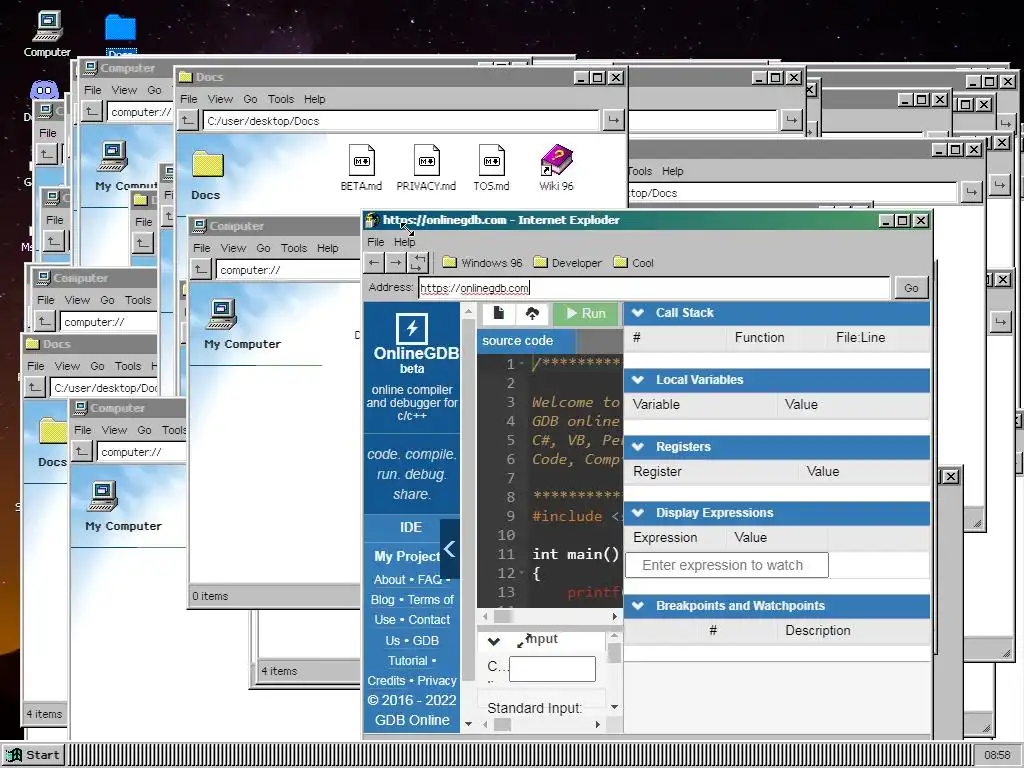The height and width of the screenshot is (768, 1024).
Task: Open PRIVACY.md file in Docs window
Action: click(426, 168)
